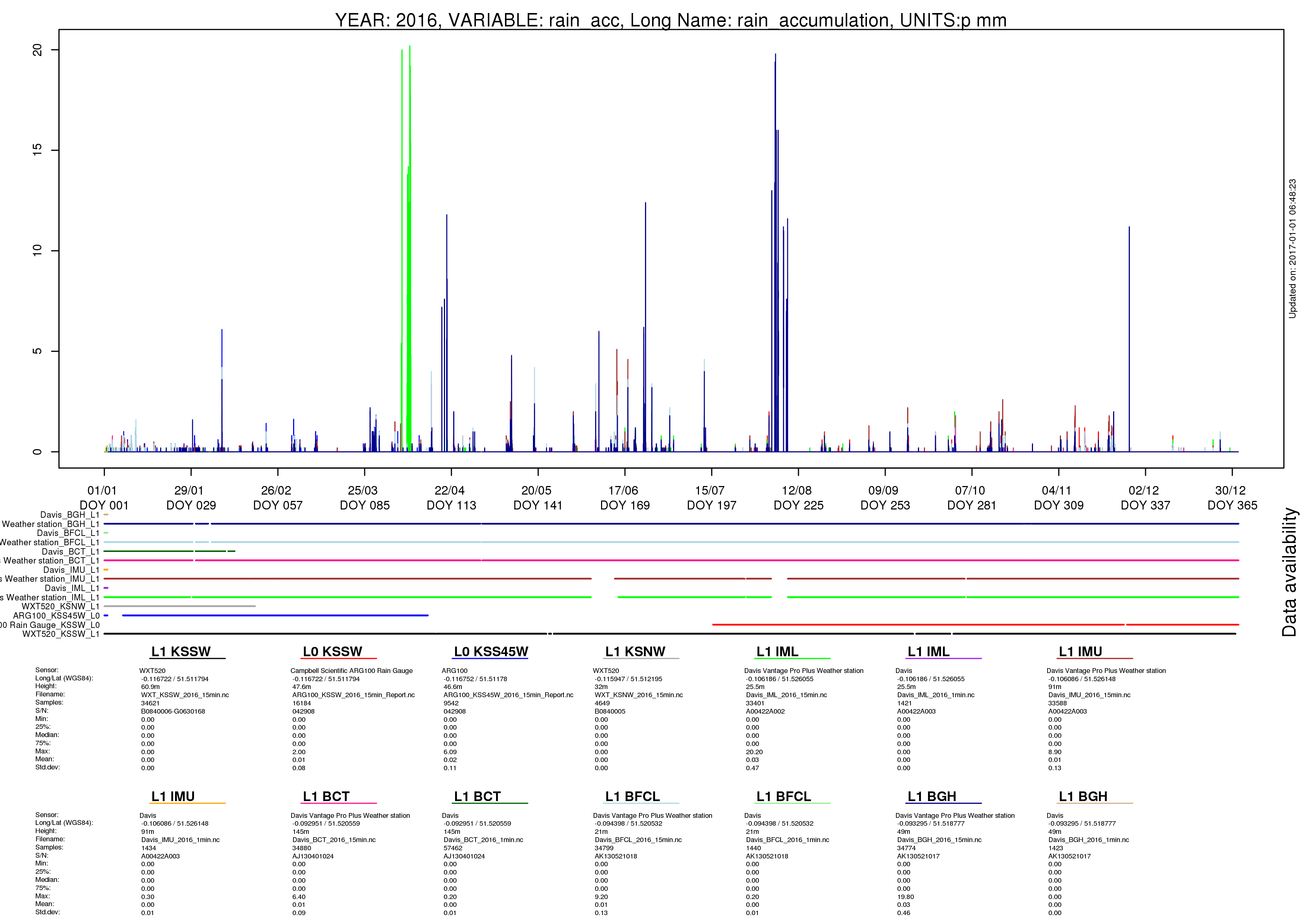Screen dimensions: 1306x924
Task: Click the long blue ARG100_KSS45W_L0 availability bar
Action: (x=275, y=616)
